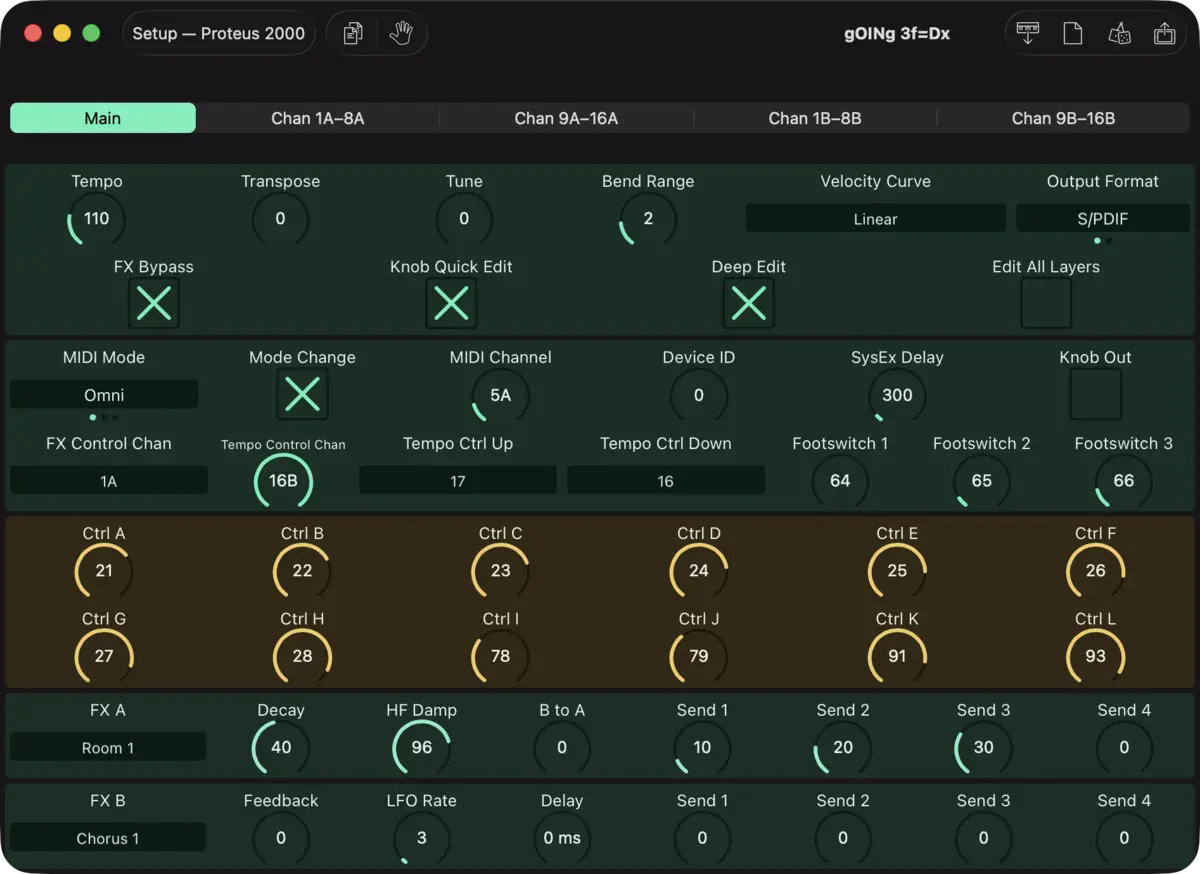Image resolution: width=1200 pixels, height=874 pixels.
Task: Open the Chan 1B–8B tab
Action: point(815,118)
